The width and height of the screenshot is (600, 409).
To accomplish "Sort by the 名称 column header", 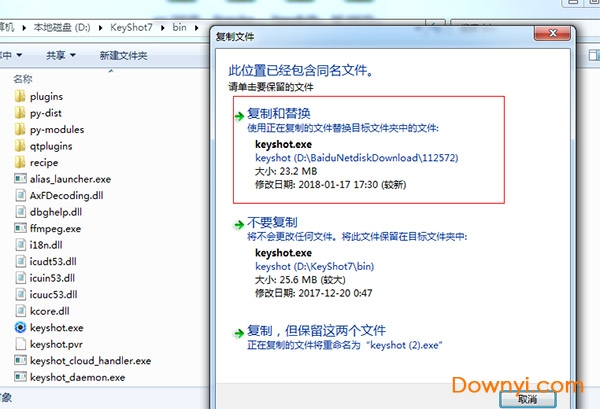I will click(23, 79).
